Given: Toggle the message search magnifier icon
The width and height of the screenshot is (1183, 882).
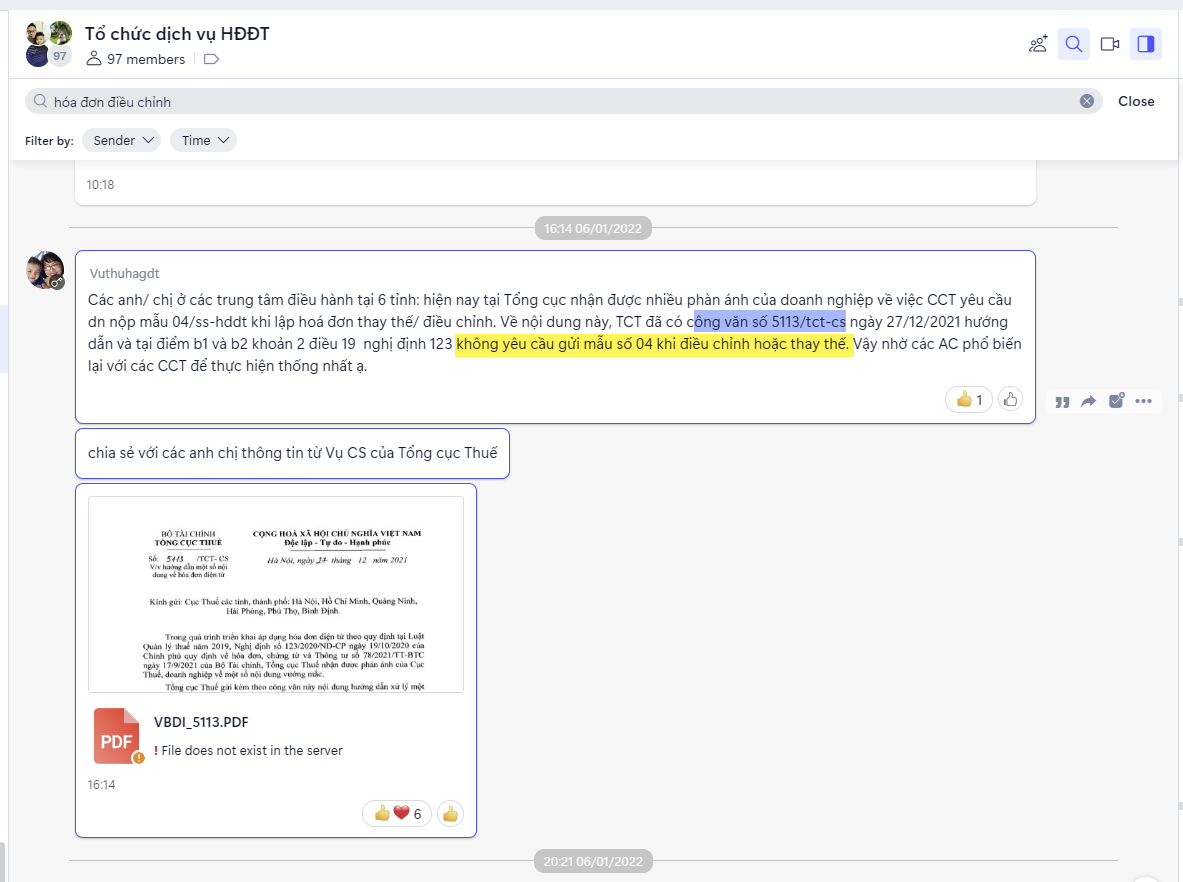Looking at the screenshot, I should pyautogui.click(x=1074, y=44).
